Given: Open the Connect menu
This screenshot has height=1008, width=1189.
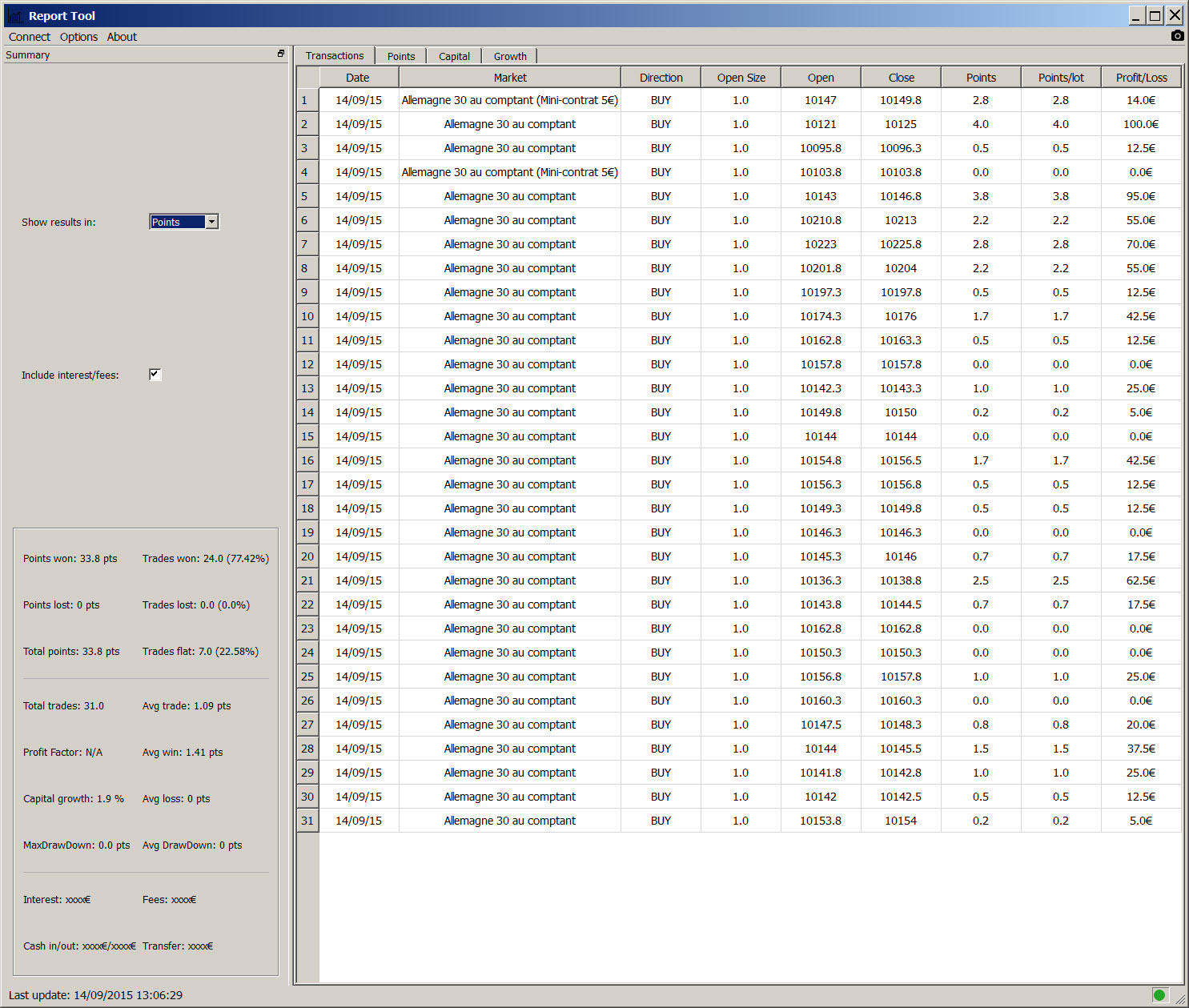Looking at the screenshot, I should (29, 37).
